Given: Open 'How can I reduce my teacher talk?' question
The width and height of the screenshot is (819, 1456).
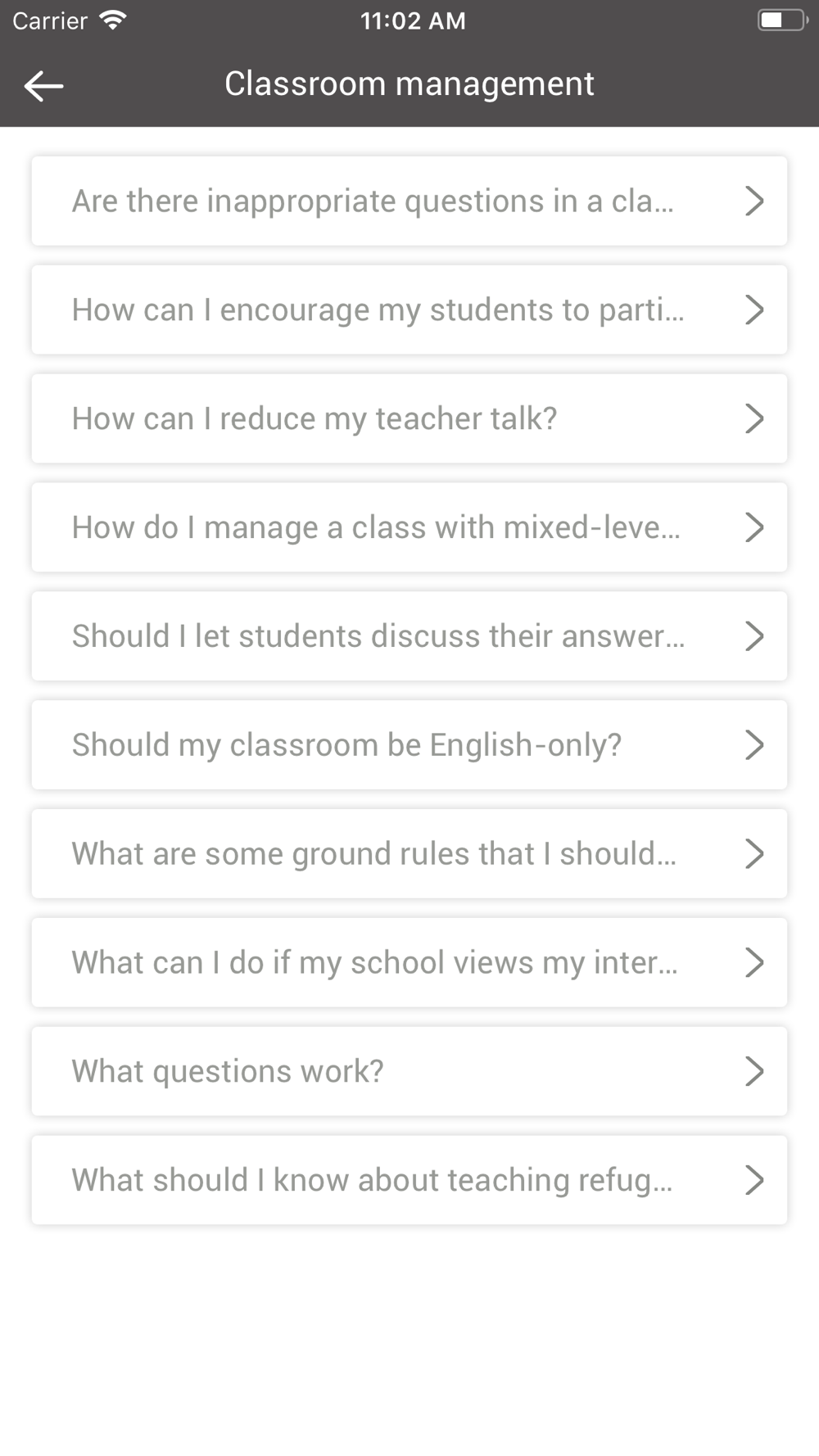Looking at the screenshot, I should click(409, 418).
